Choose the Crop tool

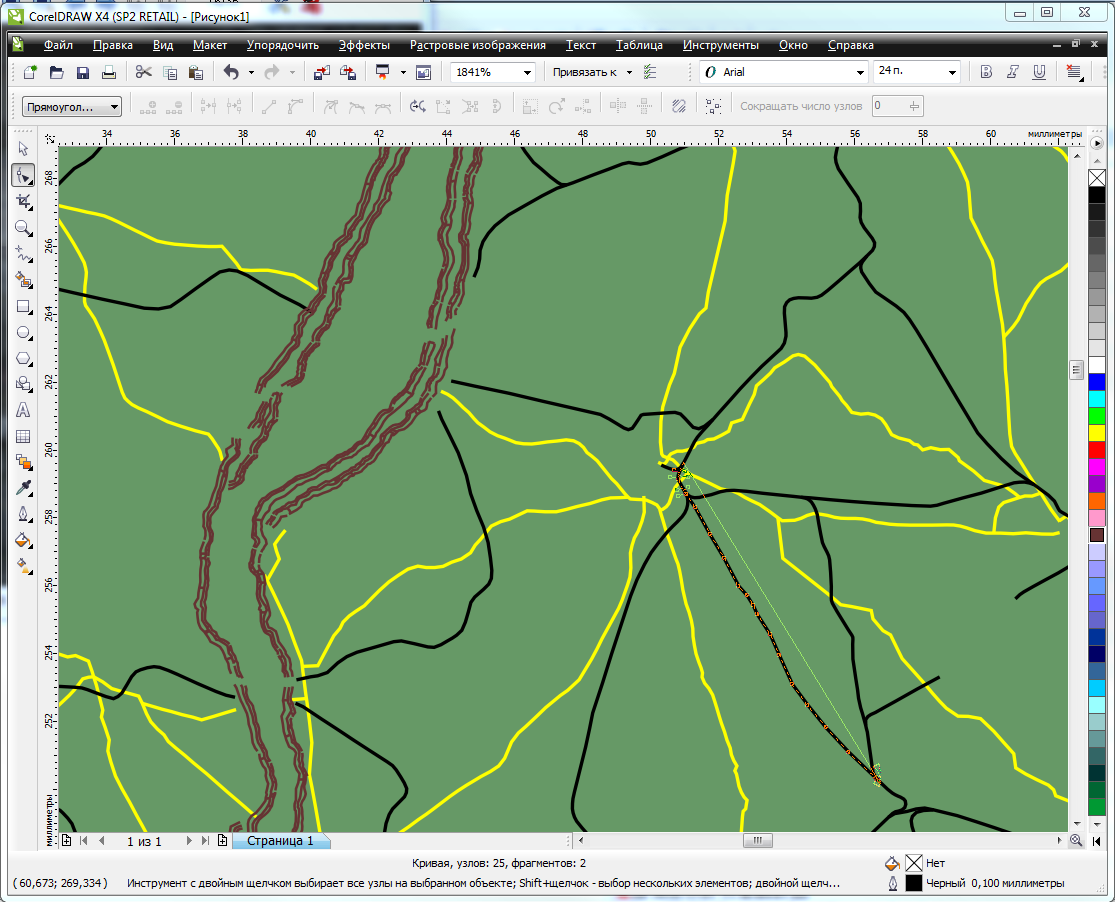pos(23,201)
